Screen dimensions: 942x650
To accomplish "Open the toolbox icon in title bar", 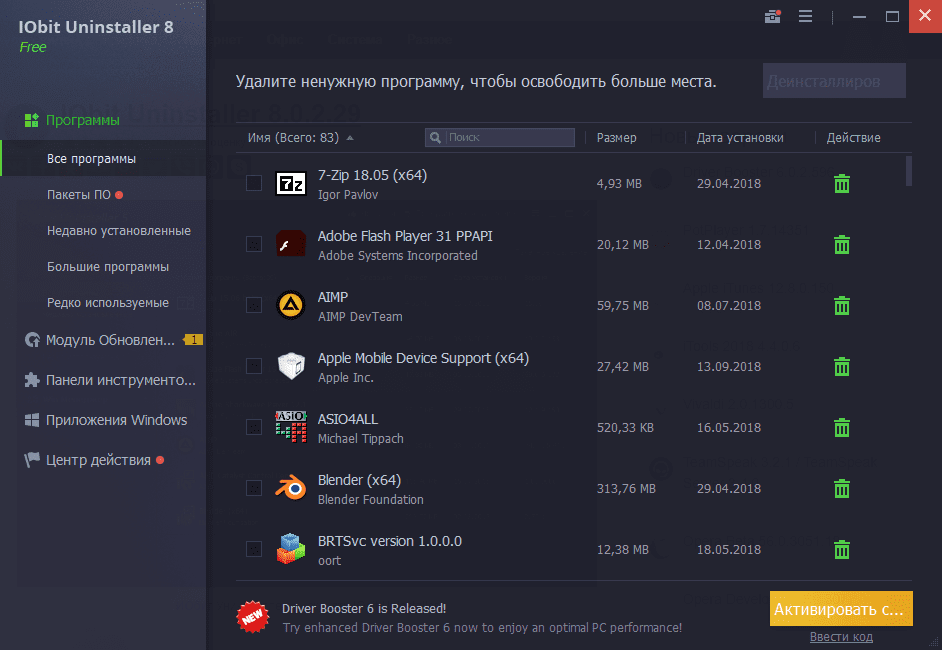I will tap(773, 16).
